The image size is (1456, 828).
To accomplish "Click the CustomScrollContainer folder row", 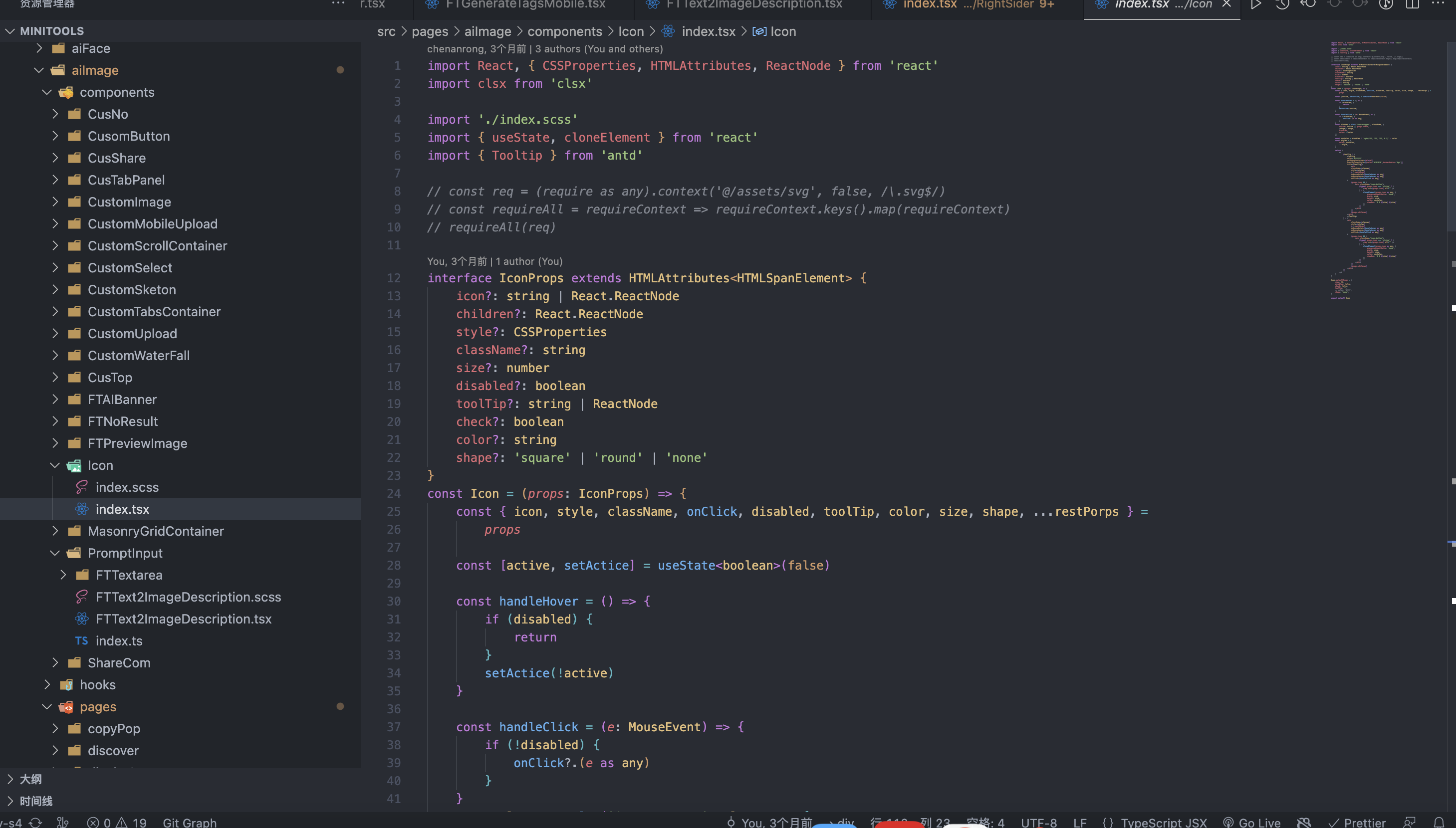I will click(x=180, y=246).
